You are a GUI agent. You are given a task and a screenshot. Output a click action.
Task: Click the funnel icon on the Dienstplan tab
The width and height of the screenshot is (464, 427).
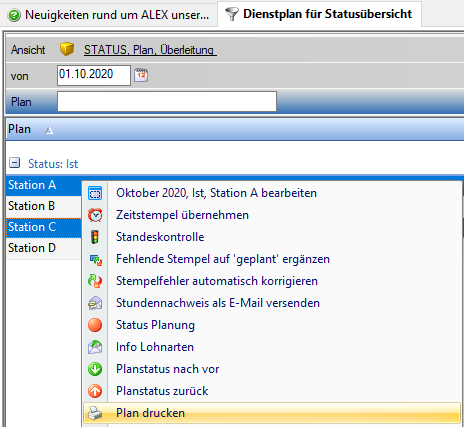pyautogui.click(x=232, y=14)
